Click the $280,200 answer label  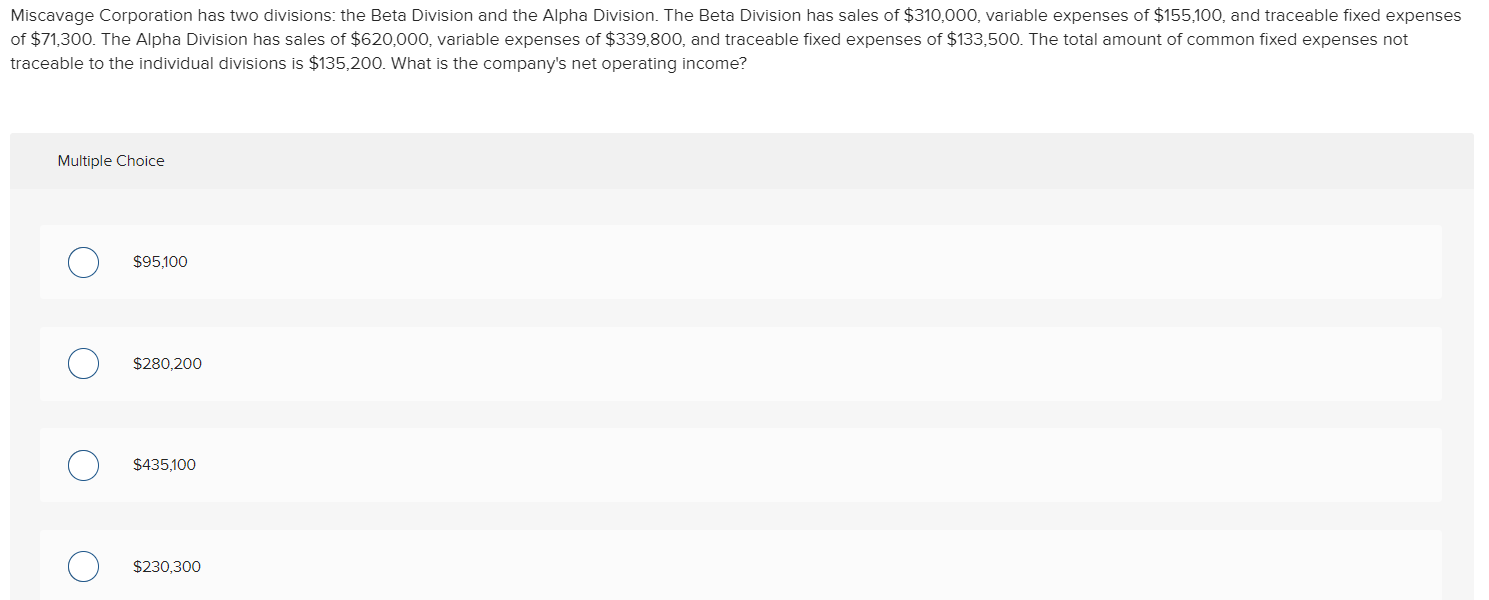pyautogui.click(x=167, y=363)
